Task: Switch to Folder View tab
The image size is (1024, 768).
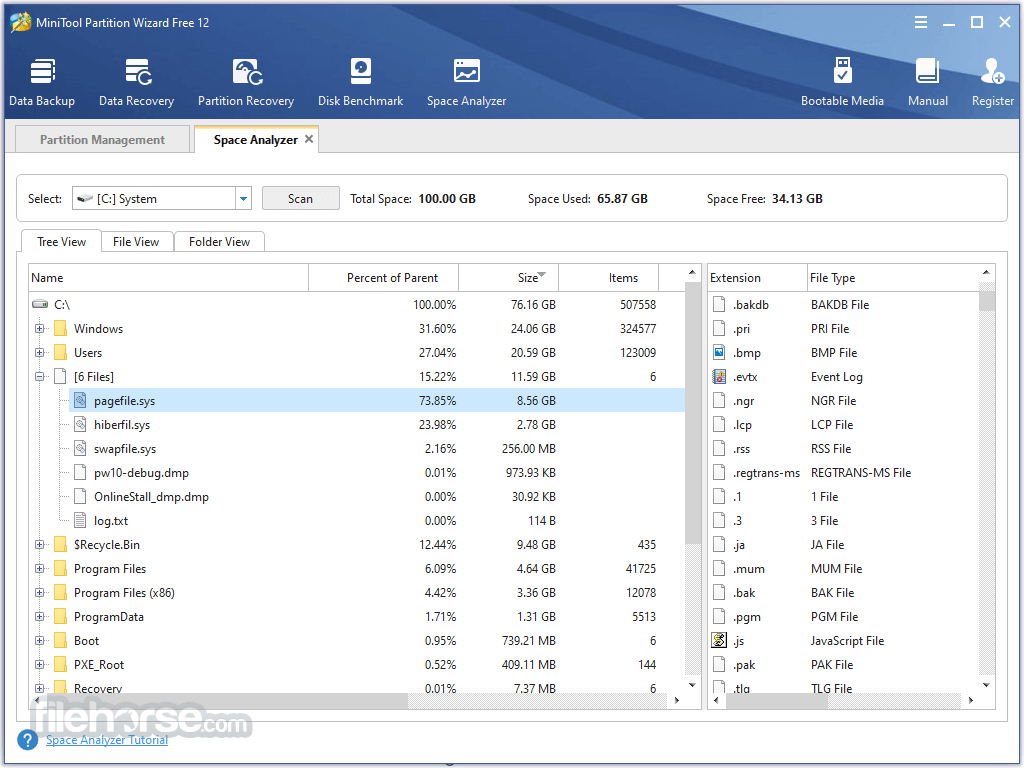Action: (x=219, y=242)
